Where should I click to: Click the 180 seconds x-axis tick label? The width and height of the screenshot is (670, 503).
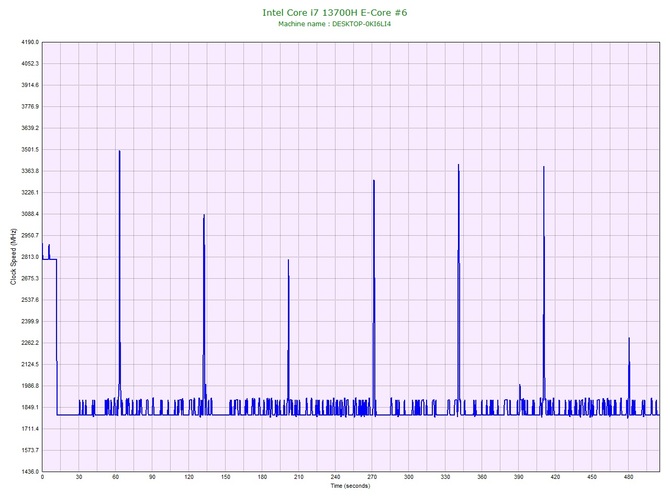click(262, 477)
